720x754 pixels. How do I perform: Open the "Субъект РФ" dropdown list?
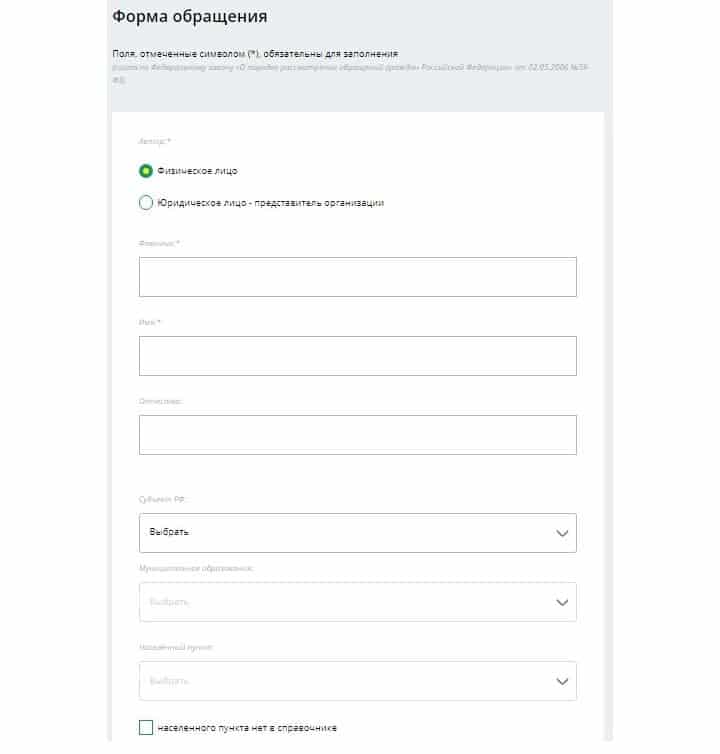click(x=357, y=533)
